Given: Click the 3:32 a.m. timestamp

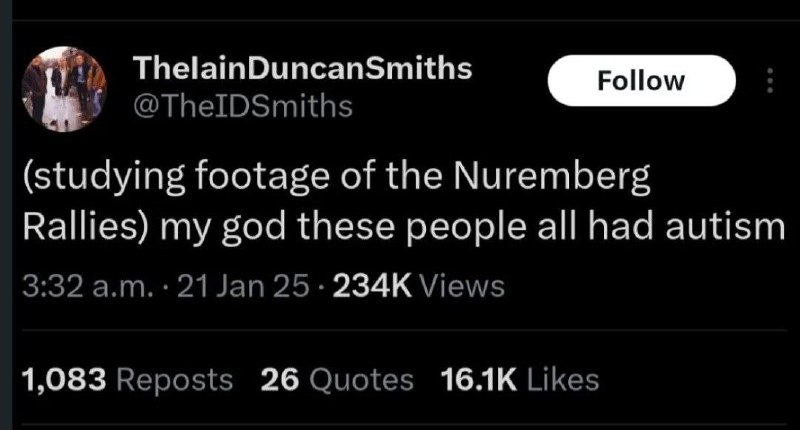Looking at the screenshot, I should point(87,286).
